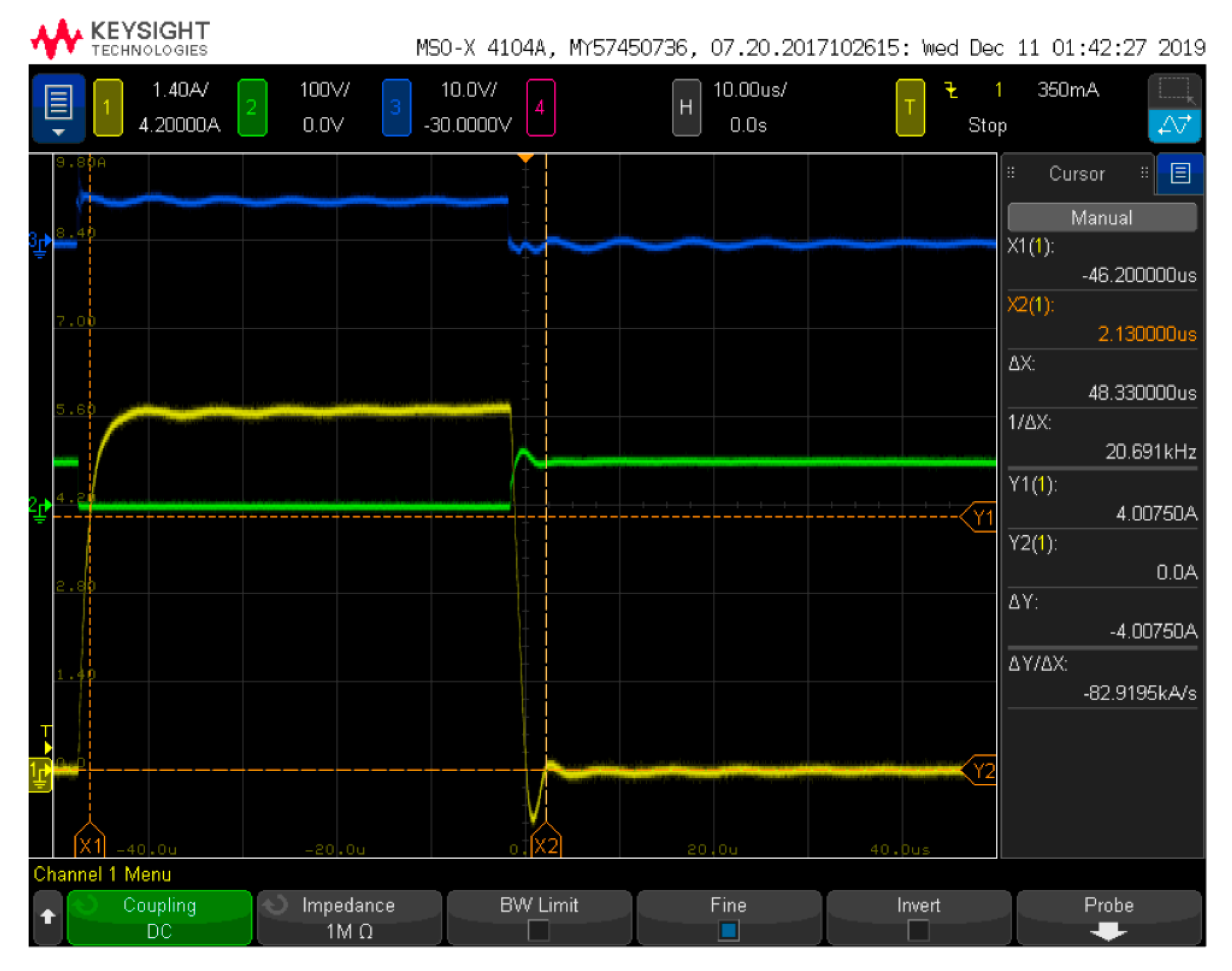Toggle the Invert checkbox
This screenshot has width=1232, height=971.
click(x=918, y=930)
